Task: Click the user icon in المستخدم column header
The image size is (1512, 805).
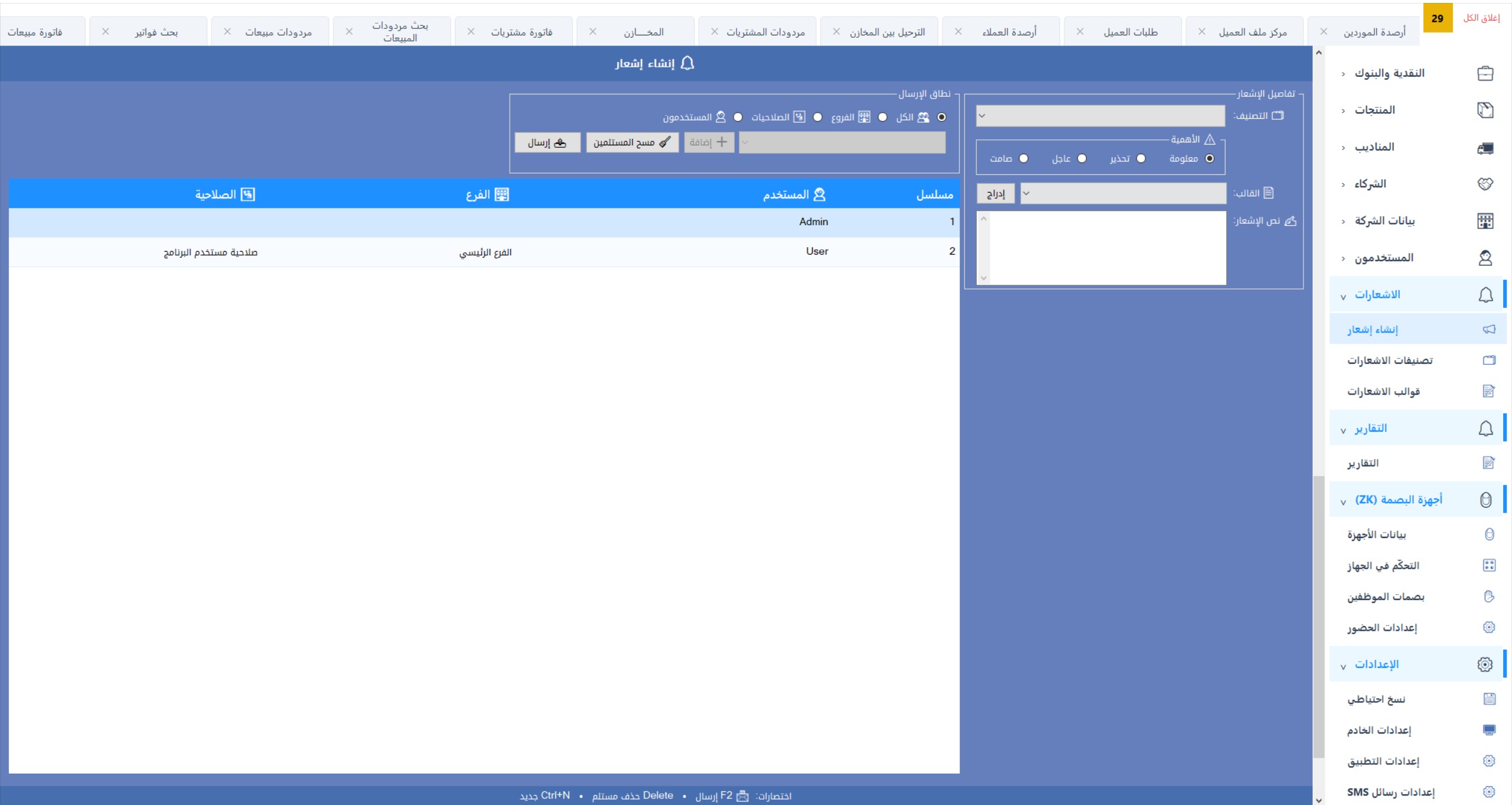Action: [819, 194]
